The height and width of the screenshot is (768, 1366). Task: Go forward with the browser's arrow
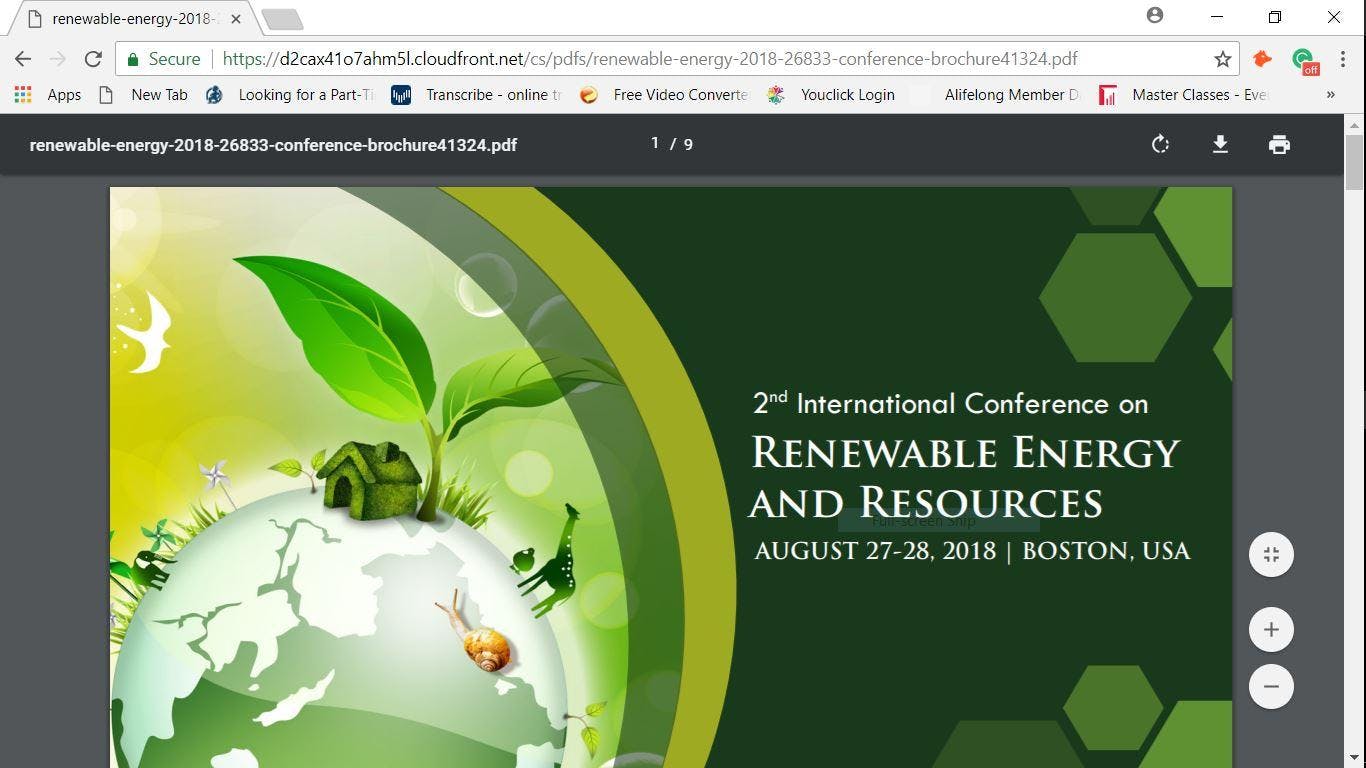pos(58,59)
